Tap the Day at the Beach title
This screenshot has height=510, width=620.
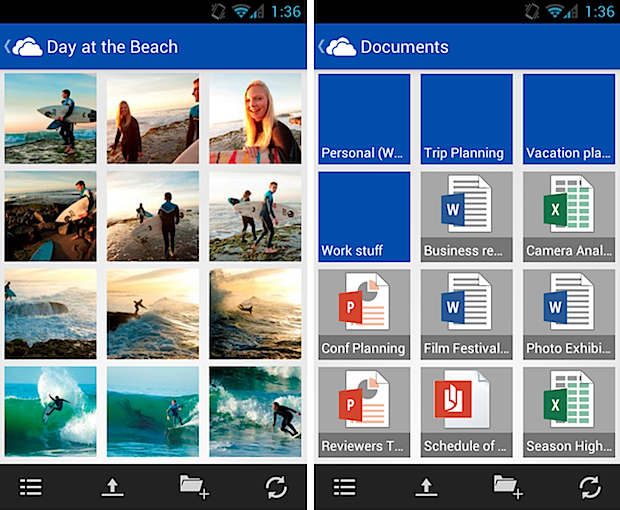click(x=112, y=47)
